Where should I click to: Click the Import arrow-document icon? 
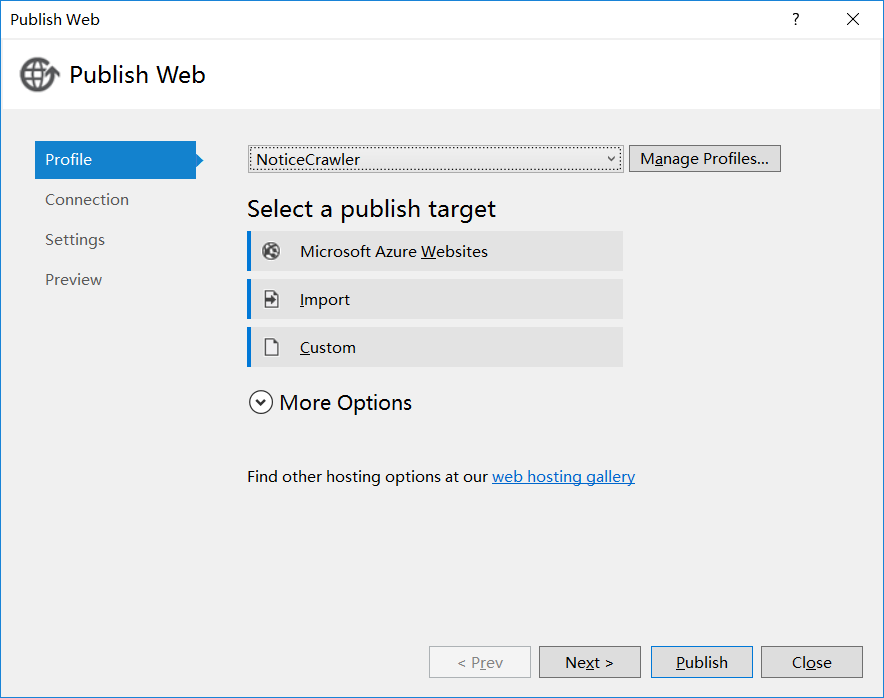tap(271, 299)
